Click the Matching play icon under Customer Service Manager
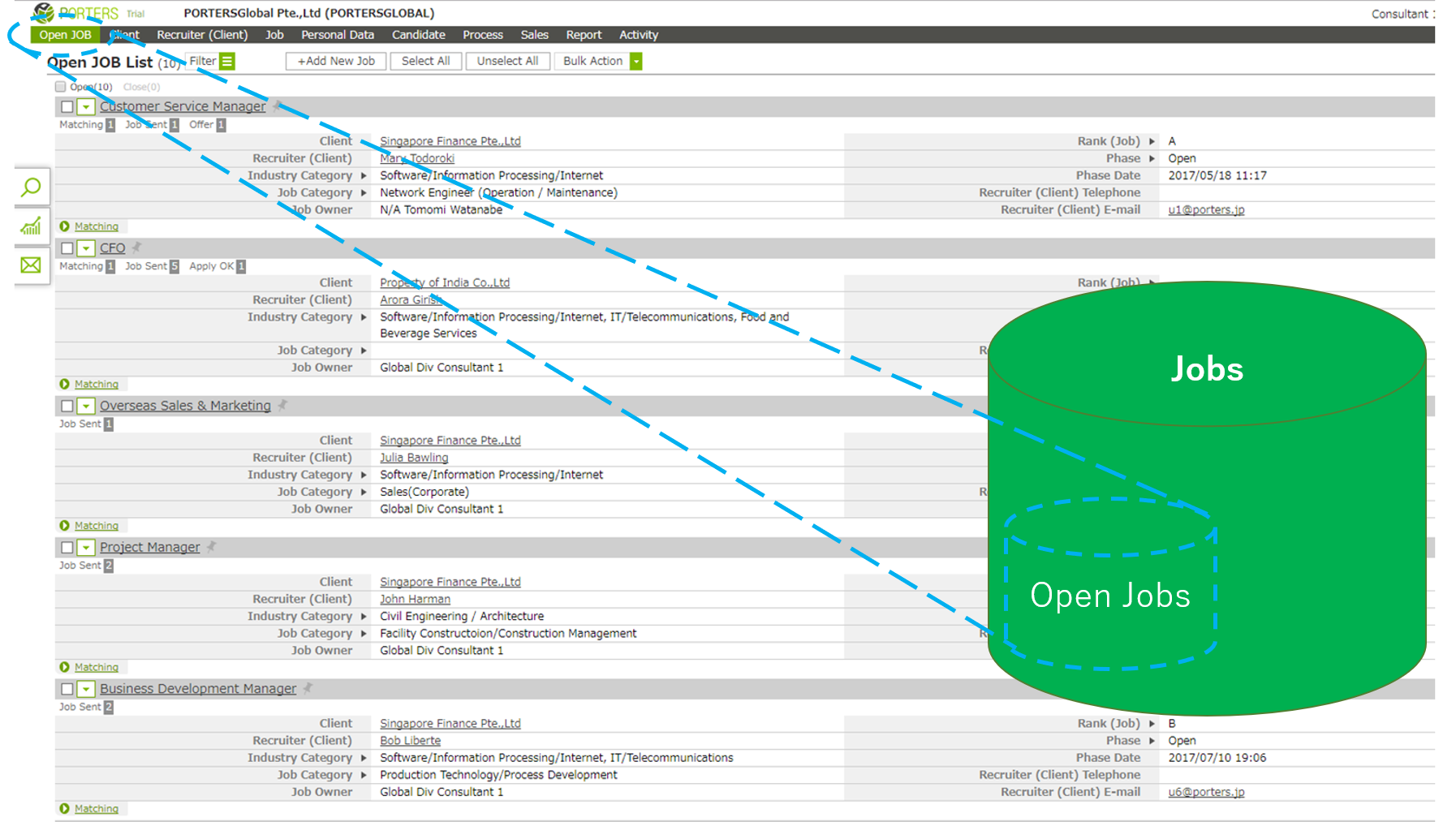The height and width of the screenshot is (822, 1456). click(65, 226)
